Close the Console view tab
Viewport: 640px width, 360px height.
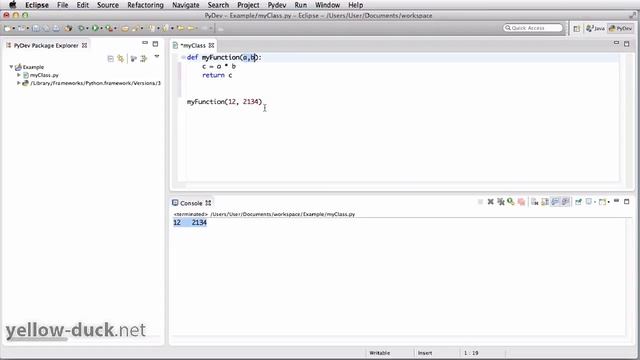pos(208,203)
